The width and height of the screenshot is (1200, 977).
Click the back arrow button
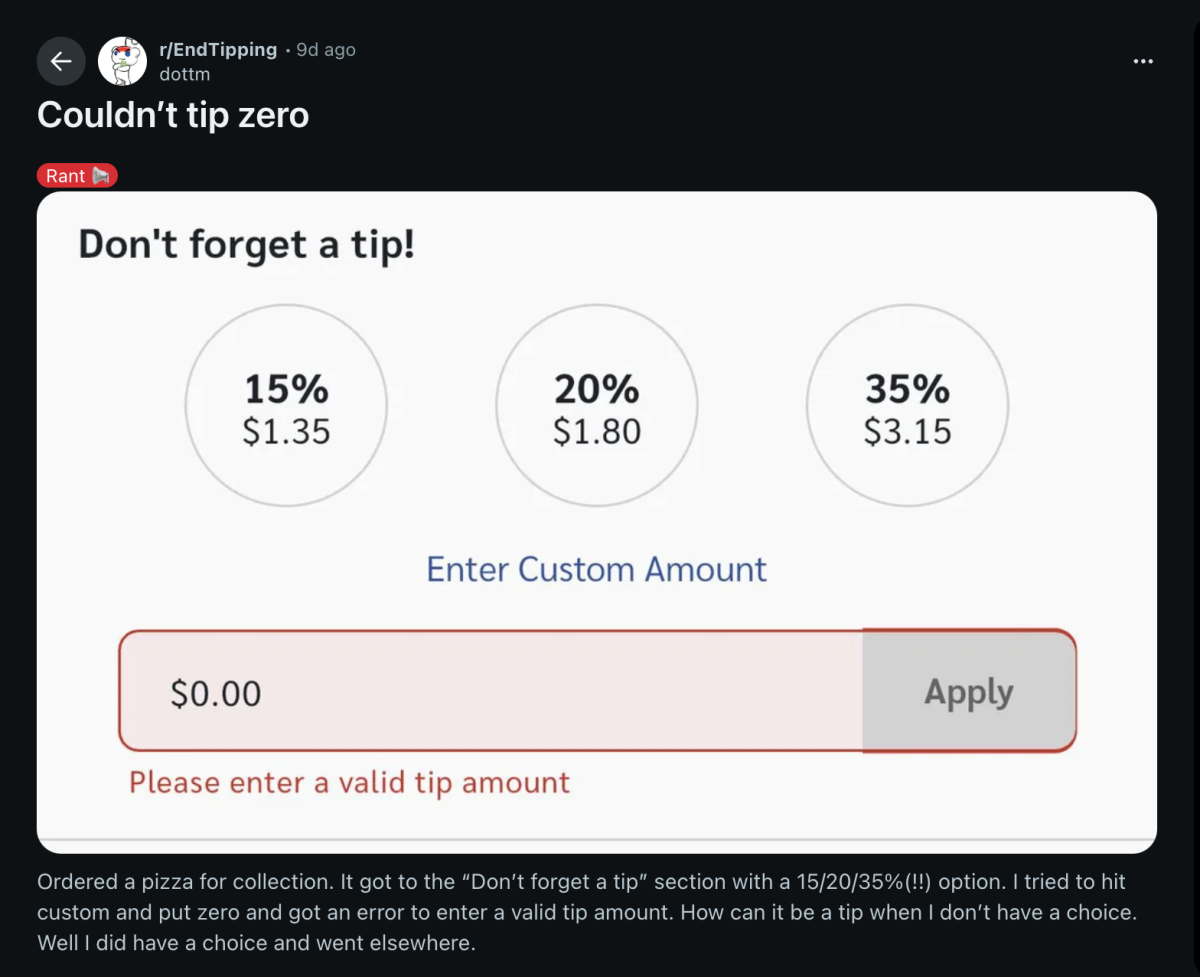click(x=61, y=62)
